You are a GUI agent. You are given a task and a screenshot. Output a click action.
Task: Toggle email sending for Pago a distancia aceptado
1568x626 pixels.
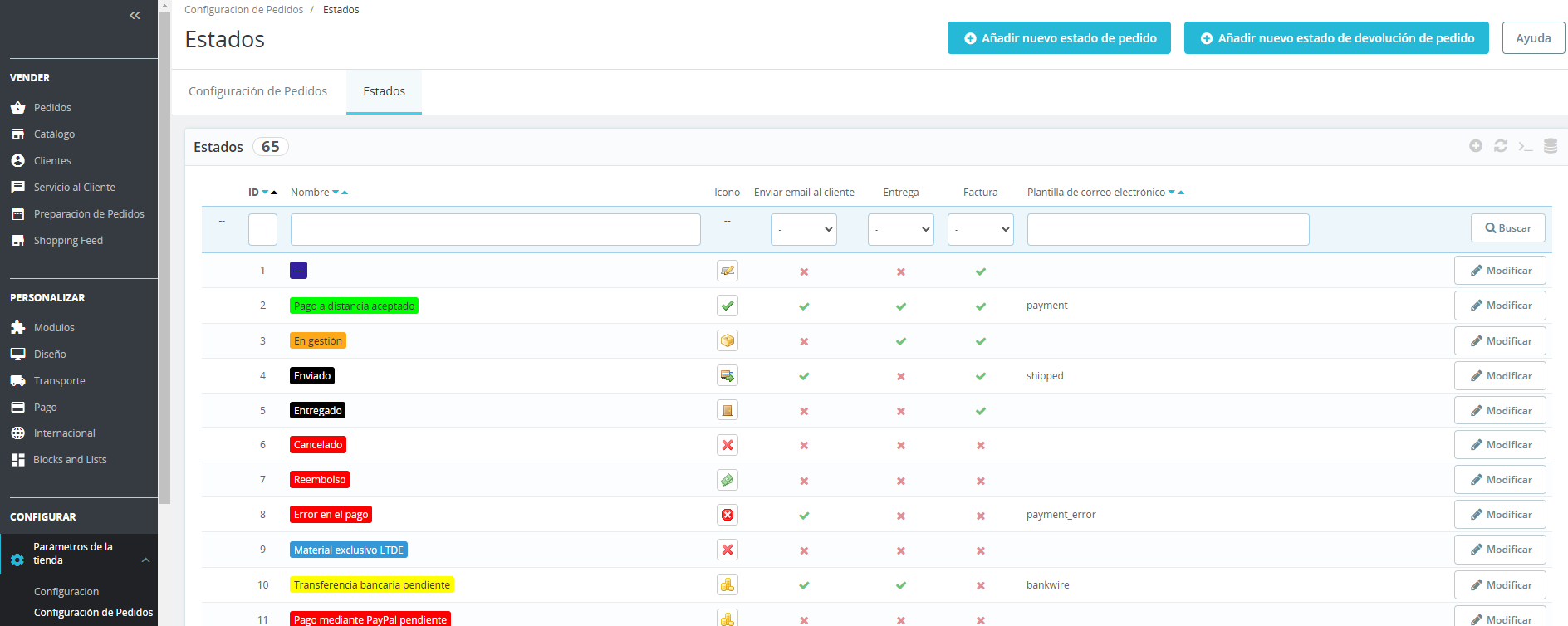[804, 306]
